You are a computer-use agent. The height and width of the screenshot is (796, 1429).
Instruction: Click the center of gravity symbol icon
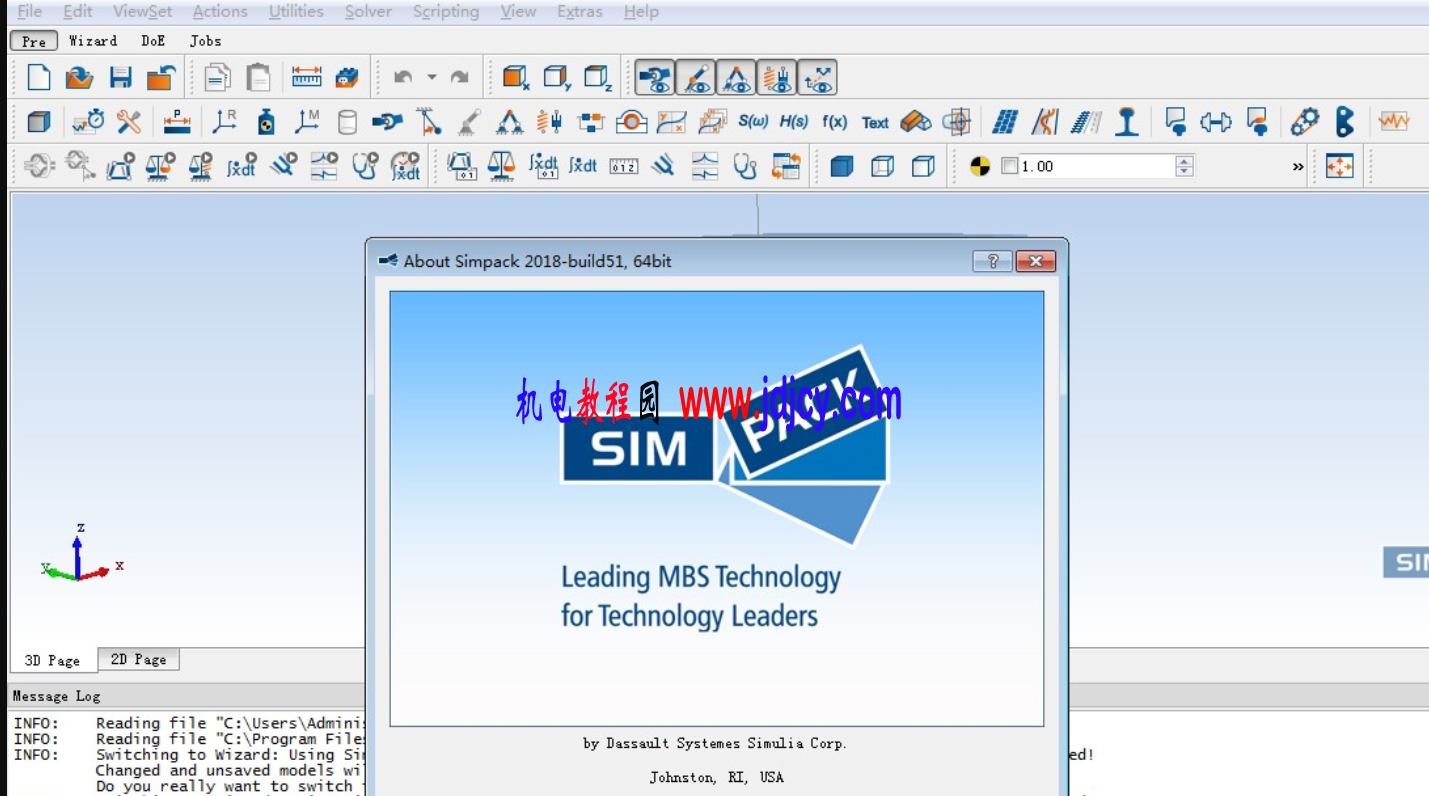pos(980,166)
